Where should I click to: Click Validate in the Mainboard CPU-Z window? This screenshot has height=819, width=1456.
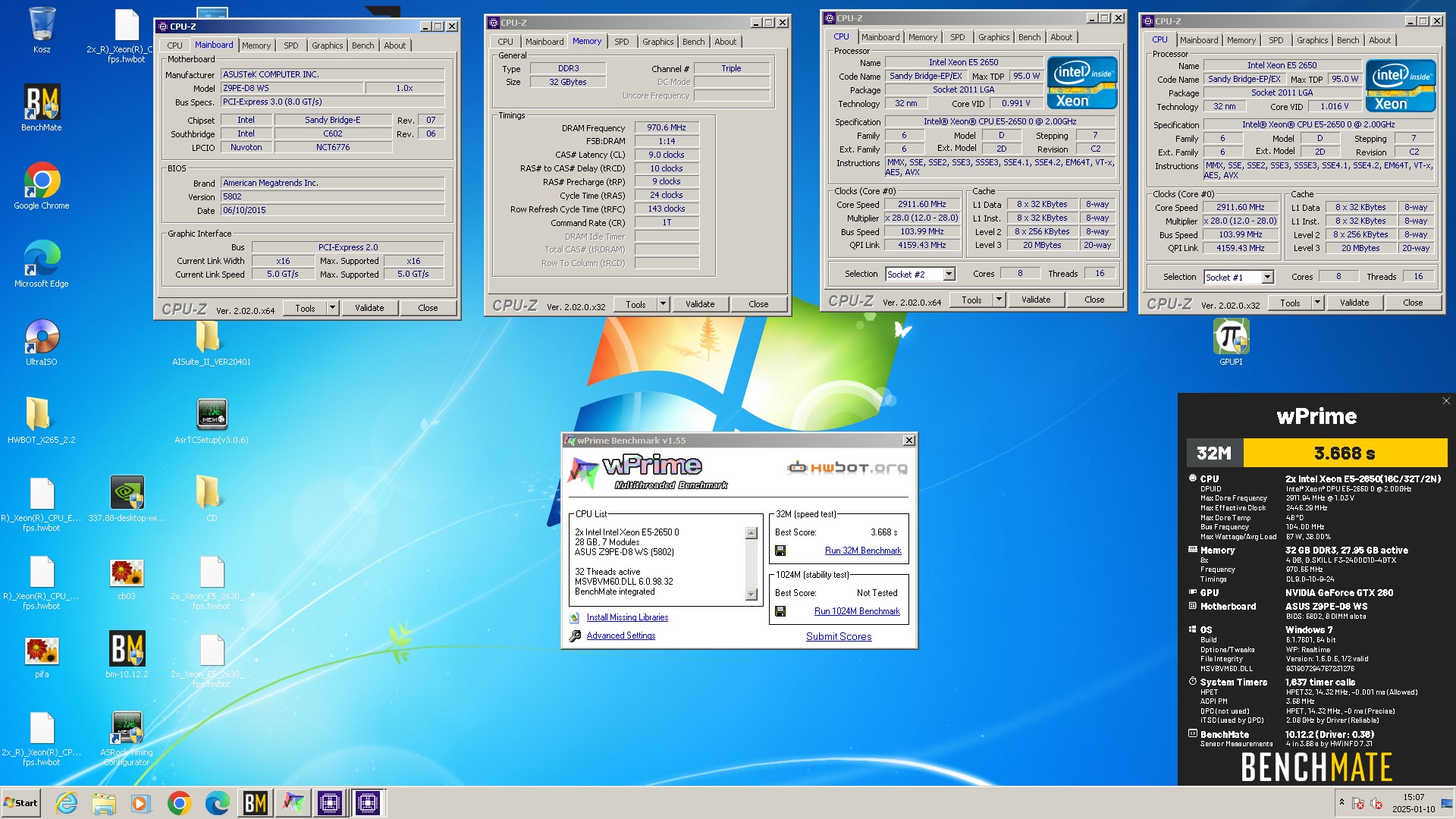(x=369, y=308)
